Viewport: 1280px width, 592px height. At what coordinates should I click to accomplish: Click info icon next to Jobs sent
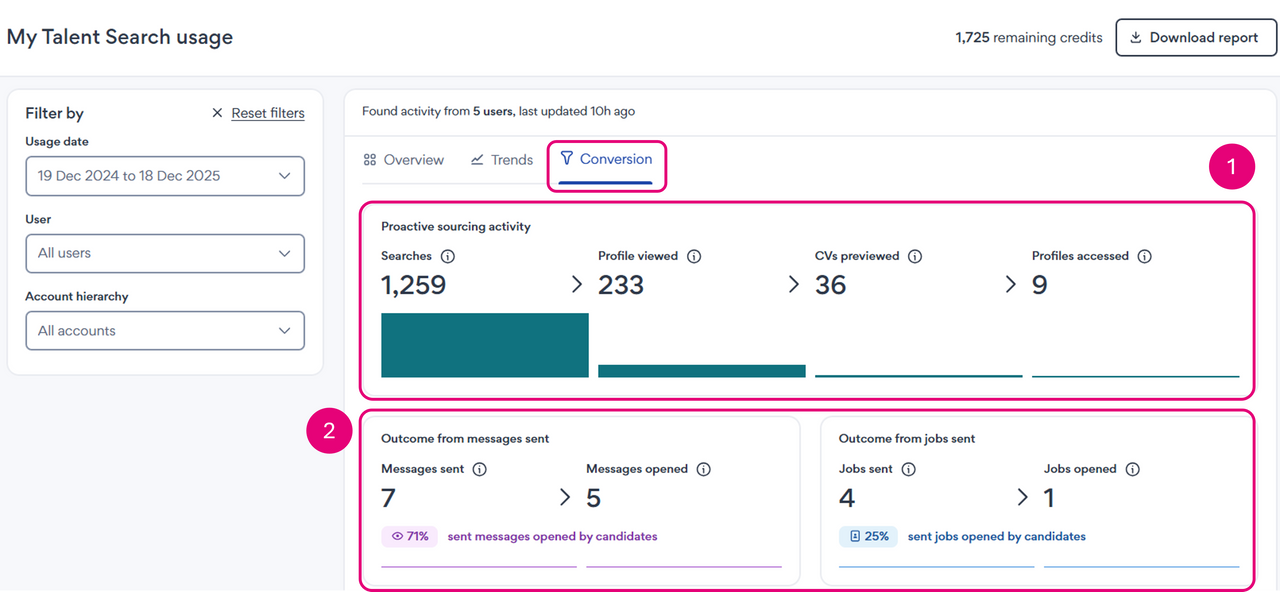pos(909,469)
